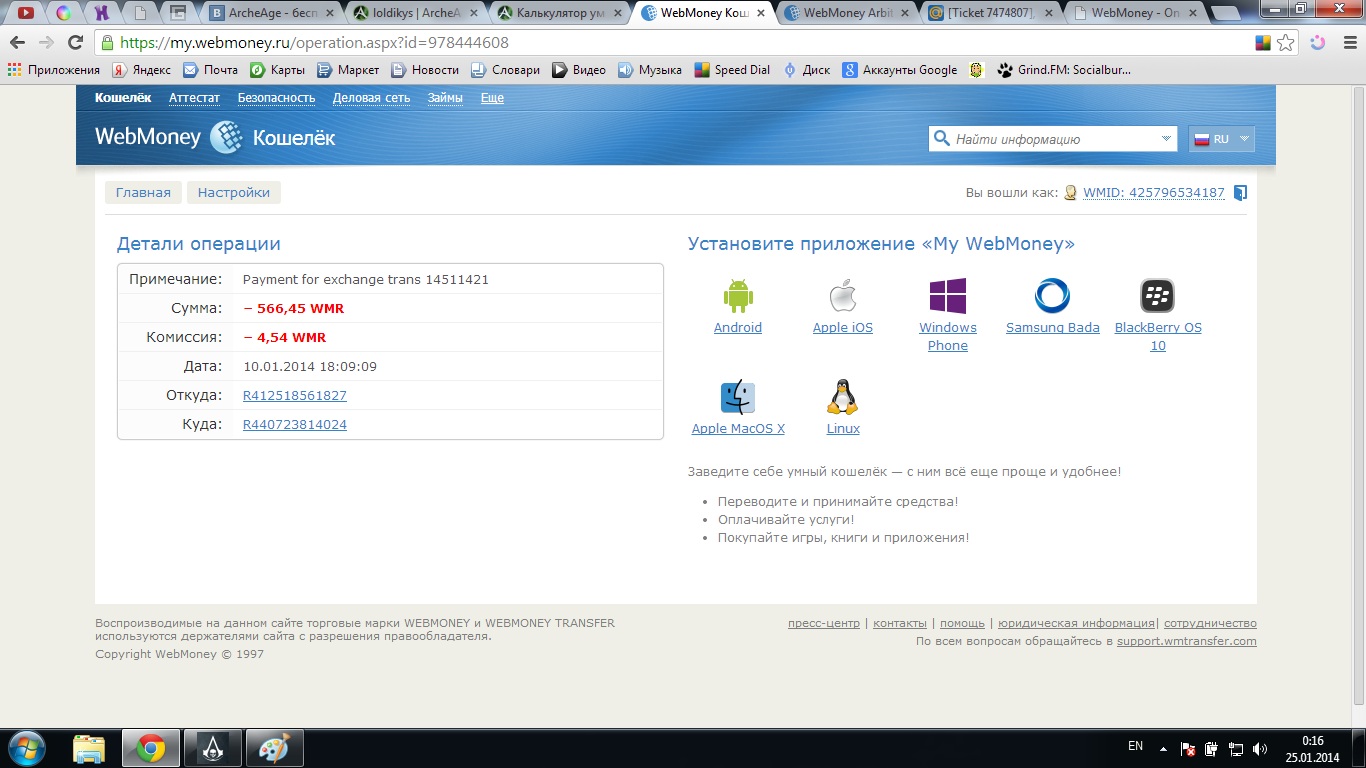Open File Explorer from the taskbar
Image resolution: width=1366 pixels, height=768 pixels.
pyautogui.click(x=89, y=747)
